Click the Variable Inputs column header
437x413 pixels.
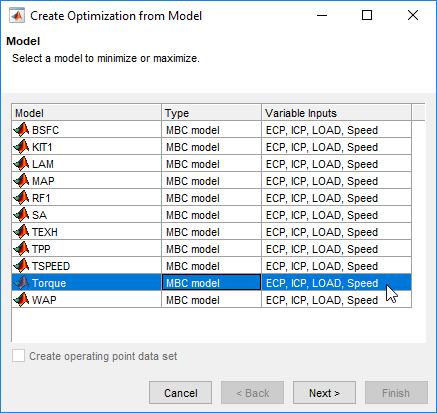click(336, 113)
